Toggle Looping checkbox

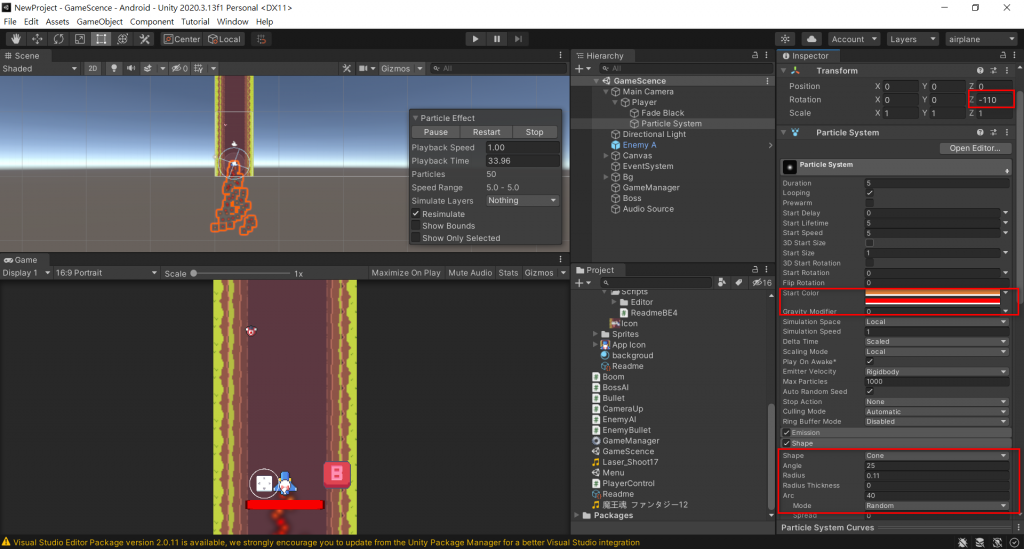(869, 193)
